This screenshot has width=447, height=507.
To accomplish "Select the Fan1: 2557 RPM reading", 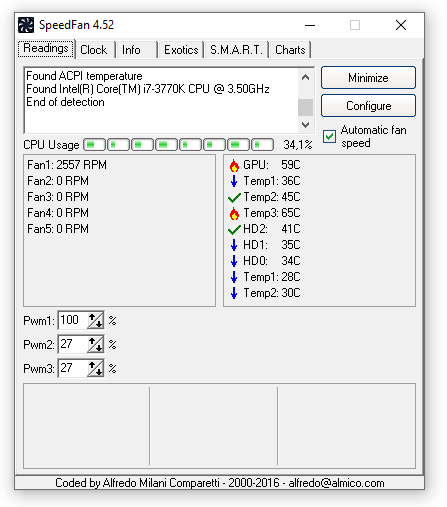I will point(67,165).
